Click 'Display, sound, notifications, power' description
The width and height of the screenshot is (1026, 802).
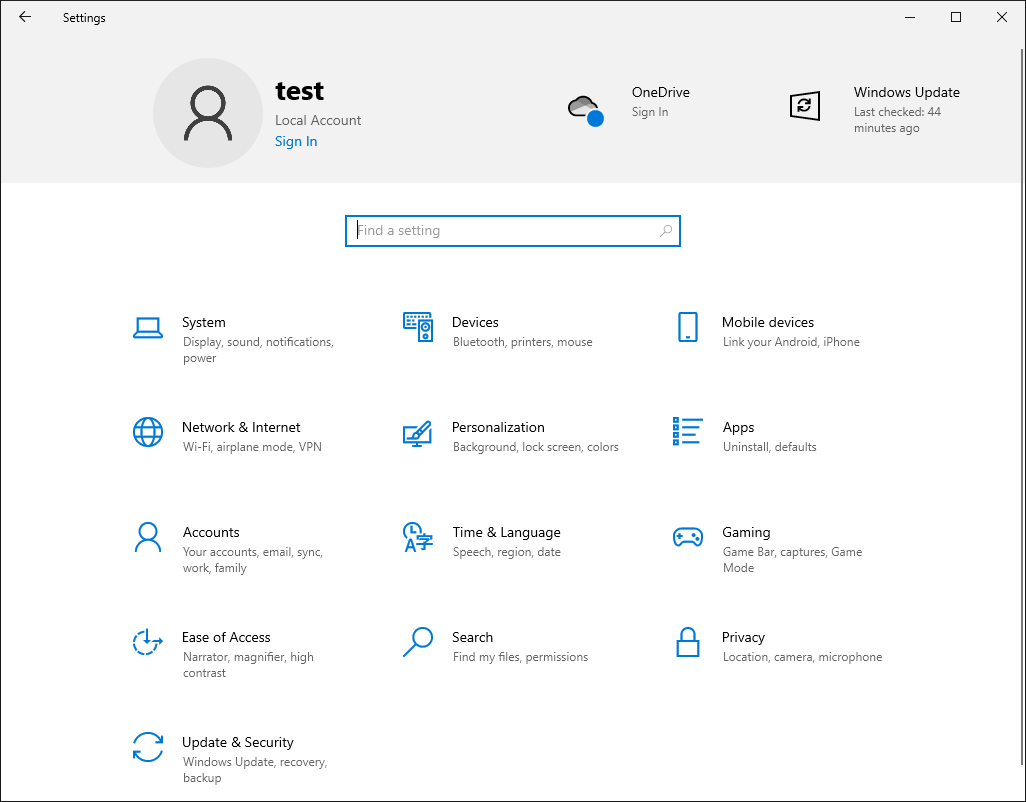point(258,350)
